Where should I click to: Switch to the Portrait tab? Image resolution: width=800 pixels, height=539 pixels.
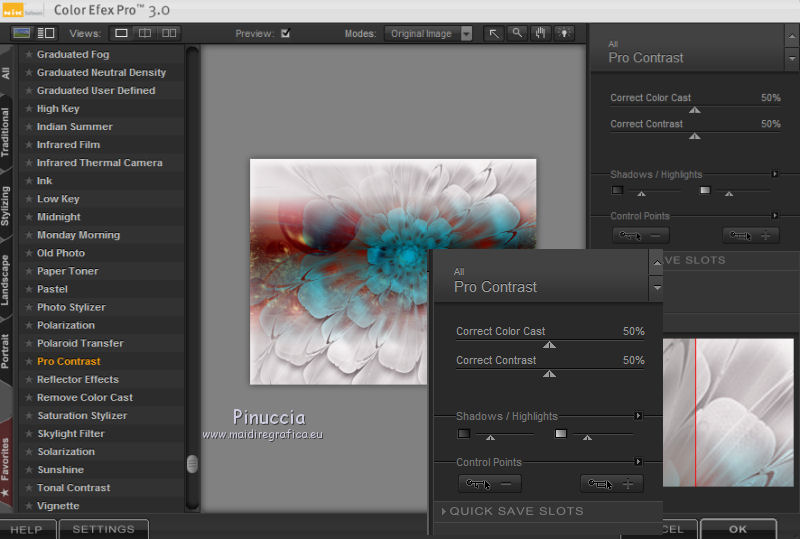6,351
